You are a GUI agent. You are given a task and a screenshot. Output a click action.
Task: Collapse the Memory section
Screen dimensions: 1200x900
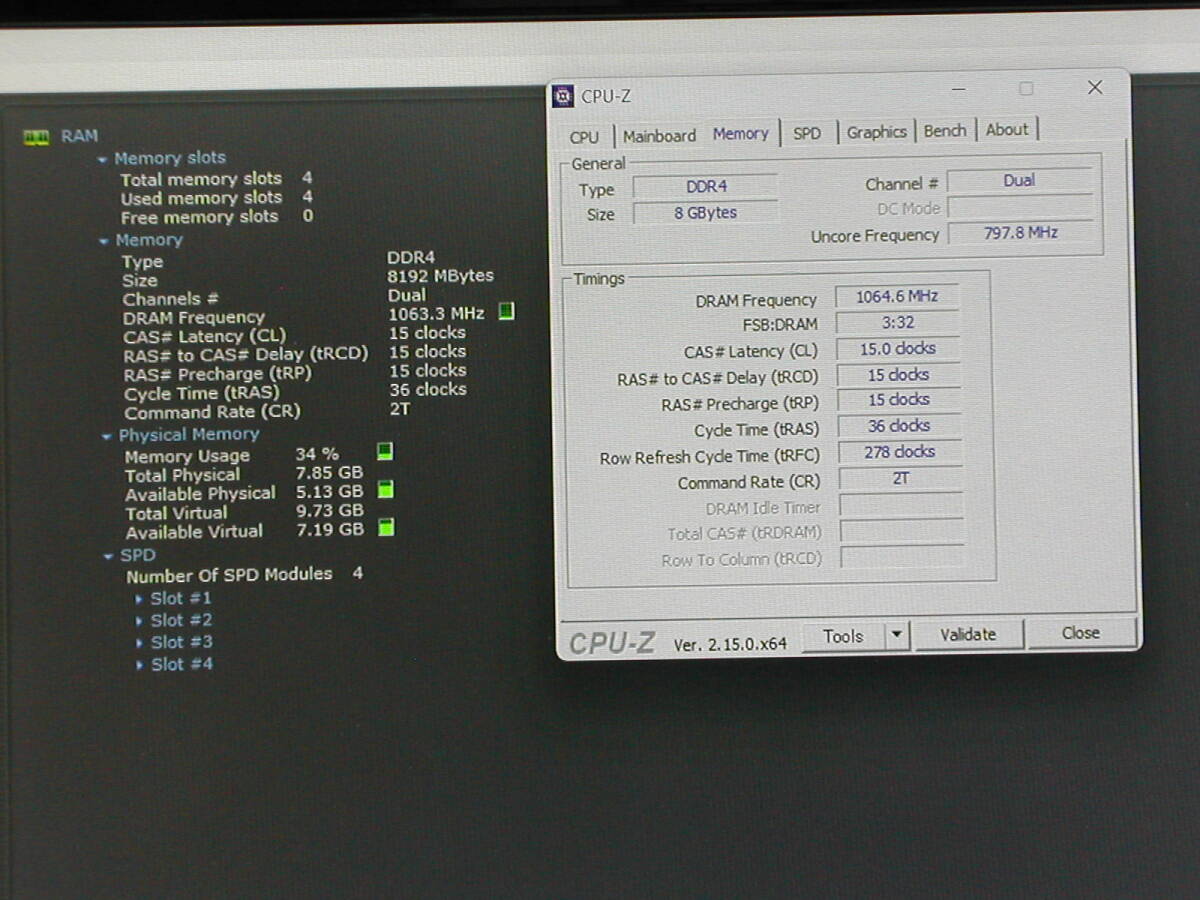(103, 241)
